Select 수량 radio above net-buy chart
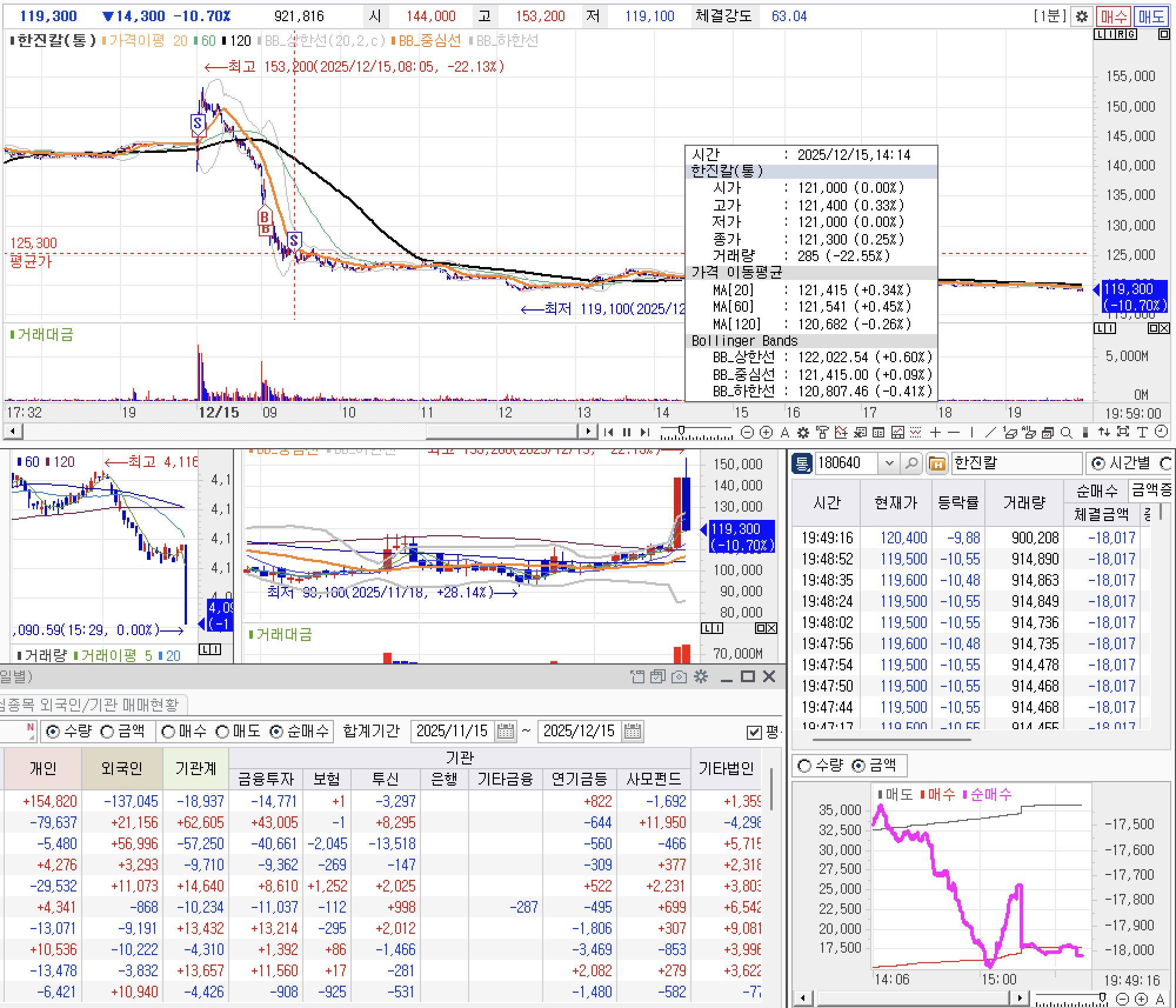Screen dimensions: 1176x1008 (804, 766)
